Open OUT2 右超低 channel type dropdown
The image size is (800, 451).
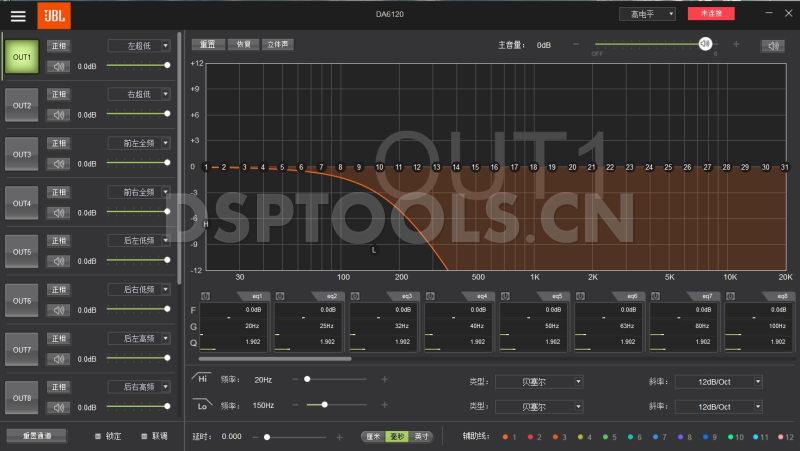click(139, 94)
